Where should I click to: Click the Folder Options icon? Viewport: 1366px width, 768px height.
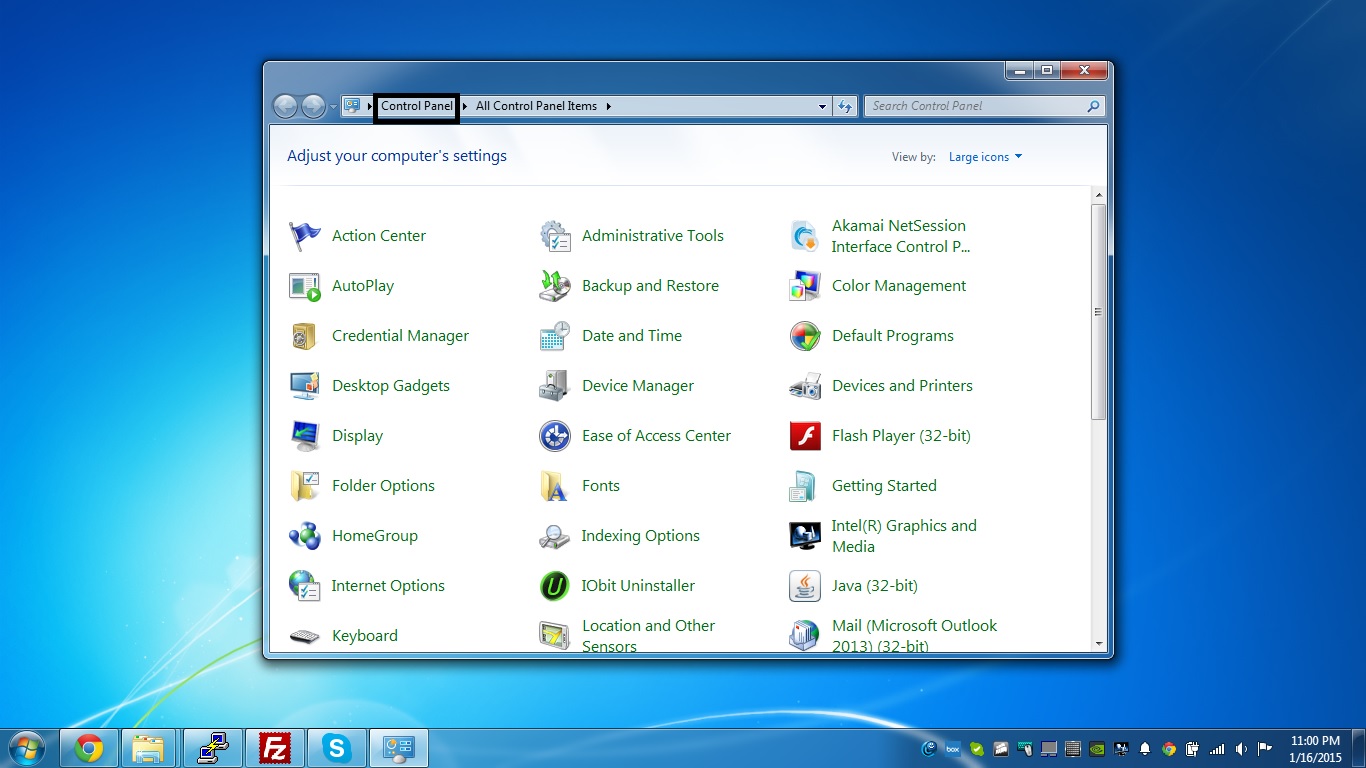(304, 486)
